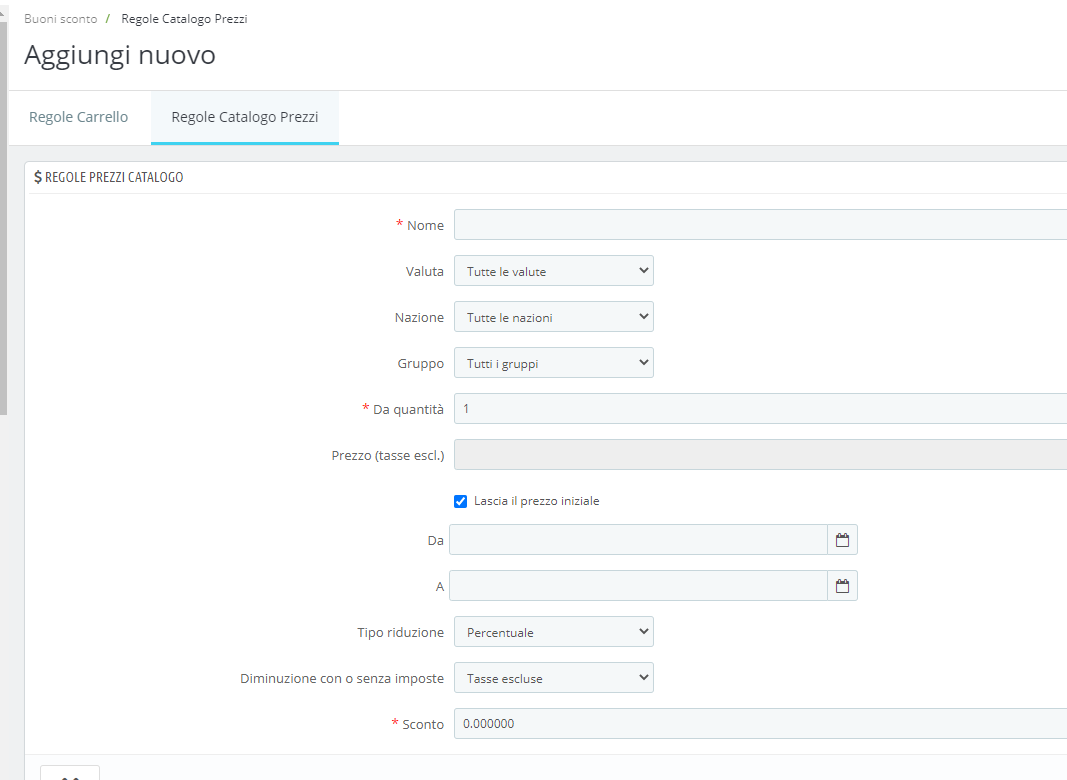Open the Tipo riduzione dropdown
The height and width of the screenshot is (780, 1067).
[554, 632]
